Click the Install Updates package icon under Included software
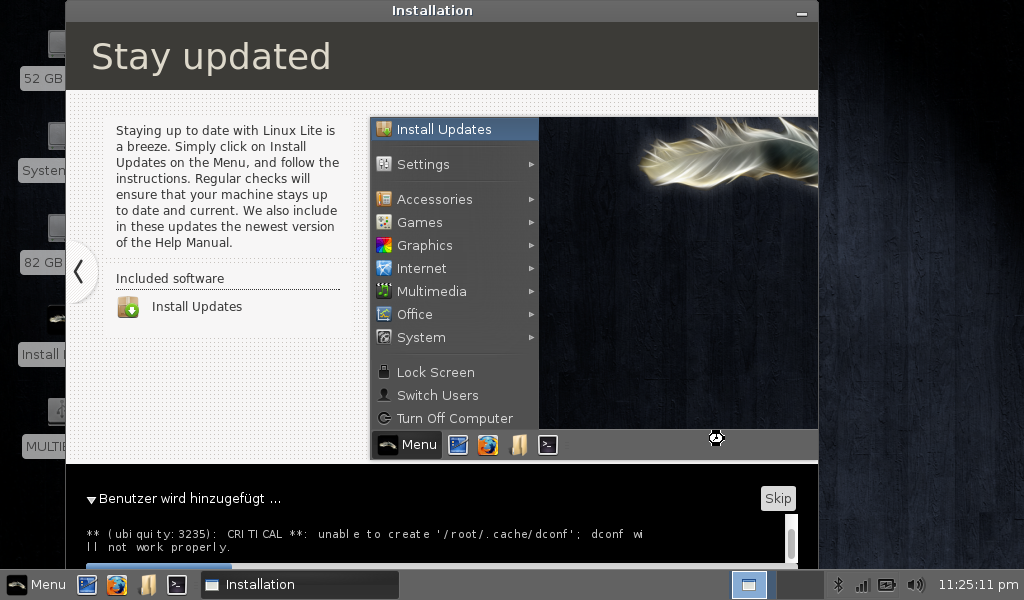This screenshot has width=1024, height=600. pyautogui.click(x=128, y=307)
